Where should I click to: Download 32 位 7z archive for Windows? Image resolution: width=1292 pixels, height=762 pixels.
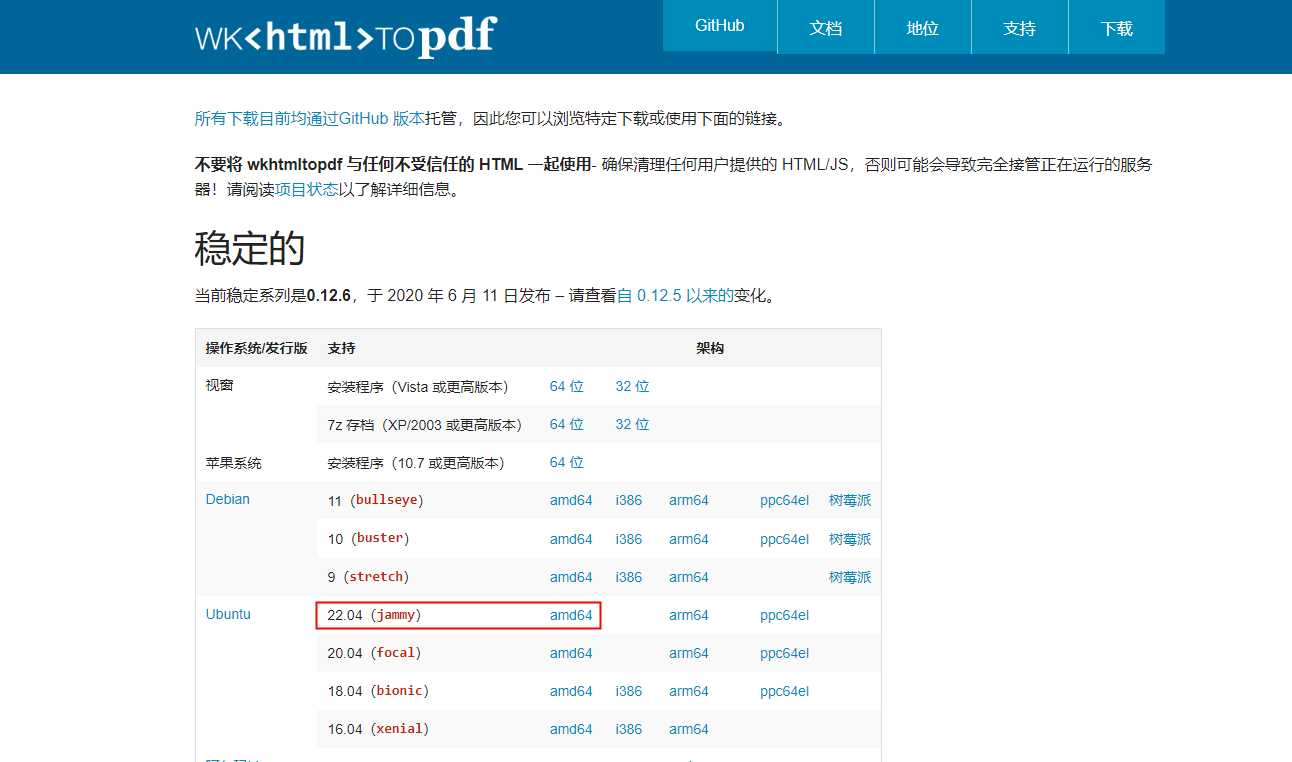coord(633,424)
